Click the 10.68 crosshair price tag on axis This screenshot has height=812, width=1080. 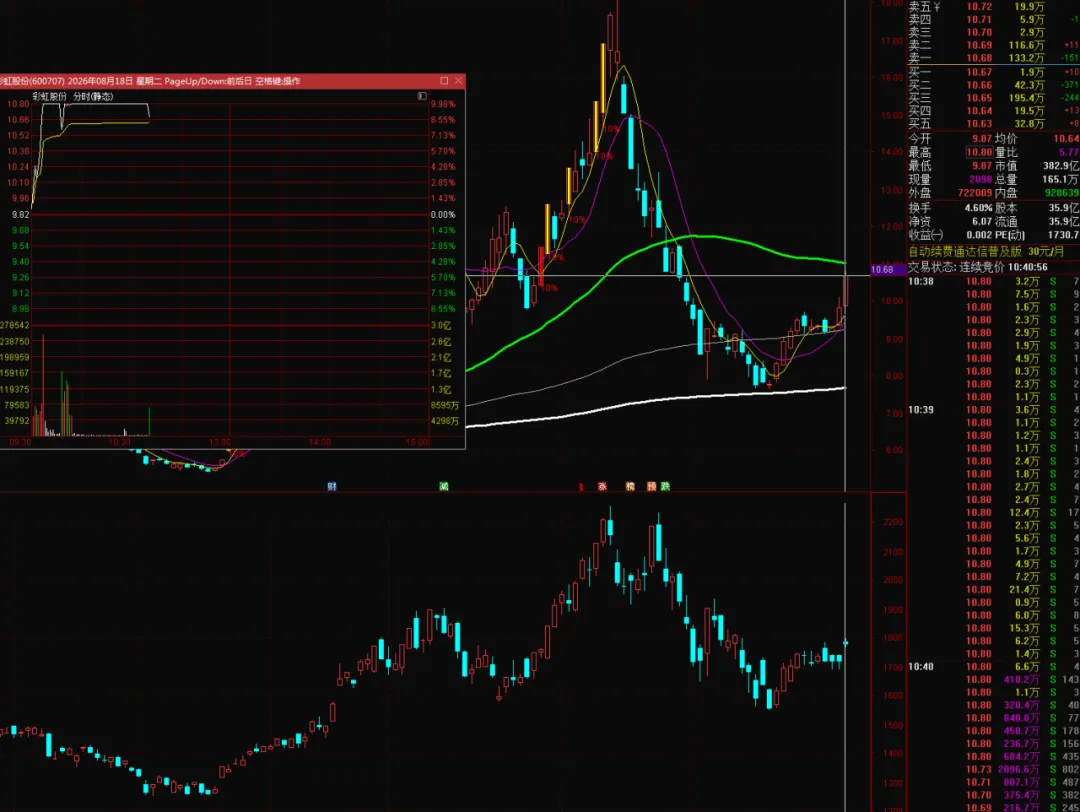[888, 269]
